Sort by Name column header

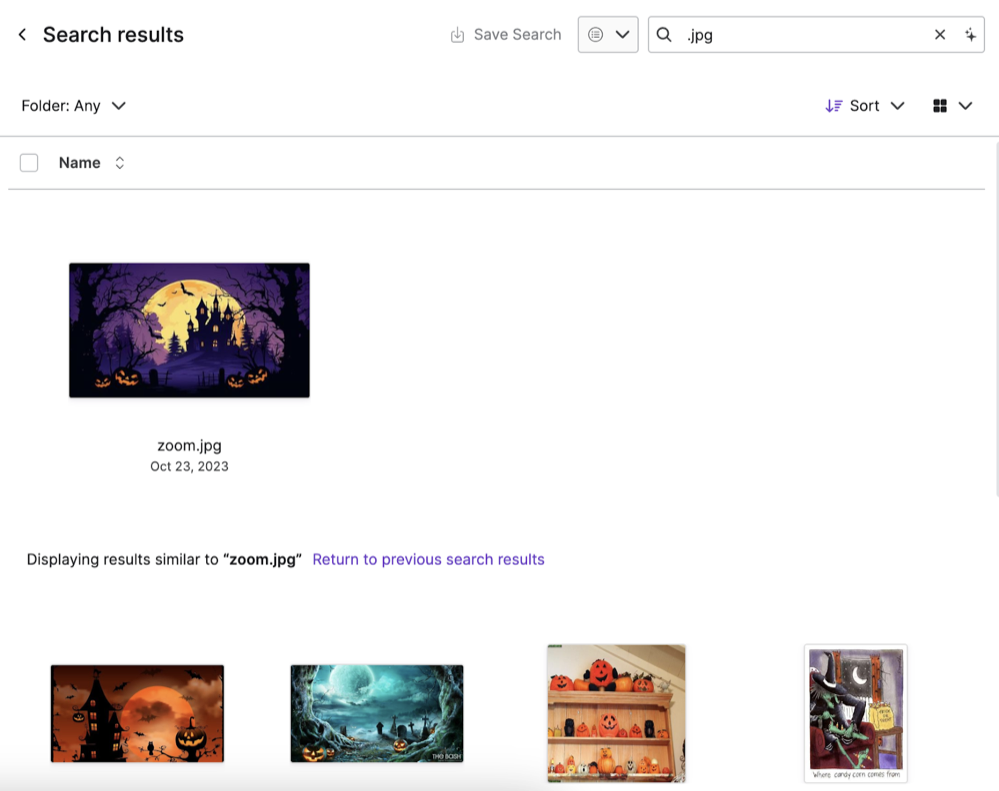pos(80,163)
